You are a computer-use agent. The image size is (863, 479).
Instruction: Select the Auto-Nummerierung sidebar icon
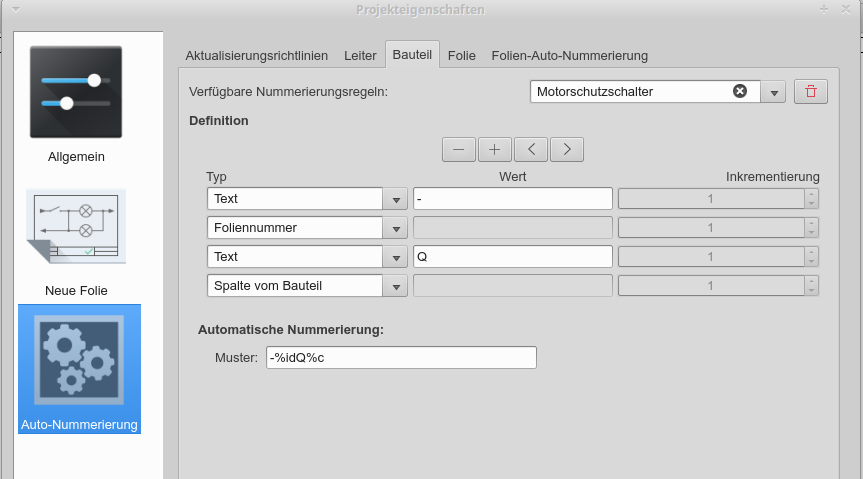[x=79, y=360]
